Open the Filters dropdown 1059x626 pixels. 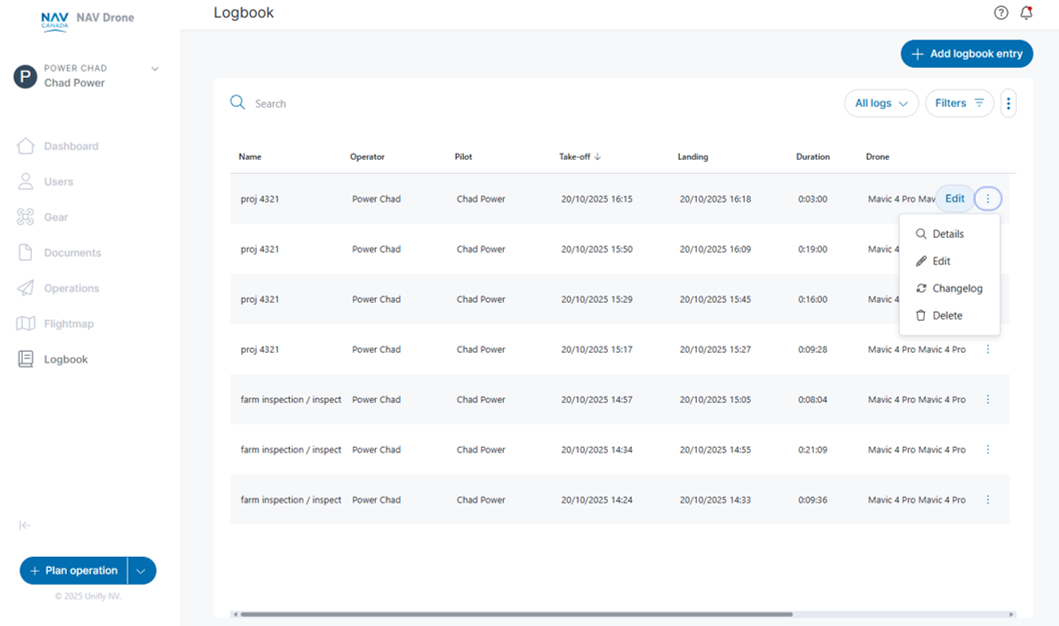coord(959,103)
